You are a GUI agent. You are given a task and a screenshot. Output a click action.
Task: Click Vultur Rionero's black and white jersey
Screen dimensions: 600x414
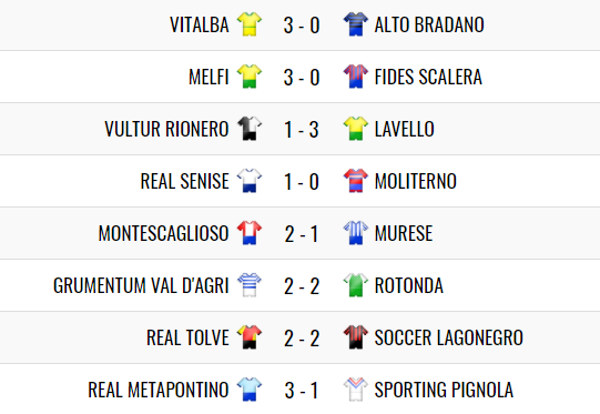pos(249,129)
